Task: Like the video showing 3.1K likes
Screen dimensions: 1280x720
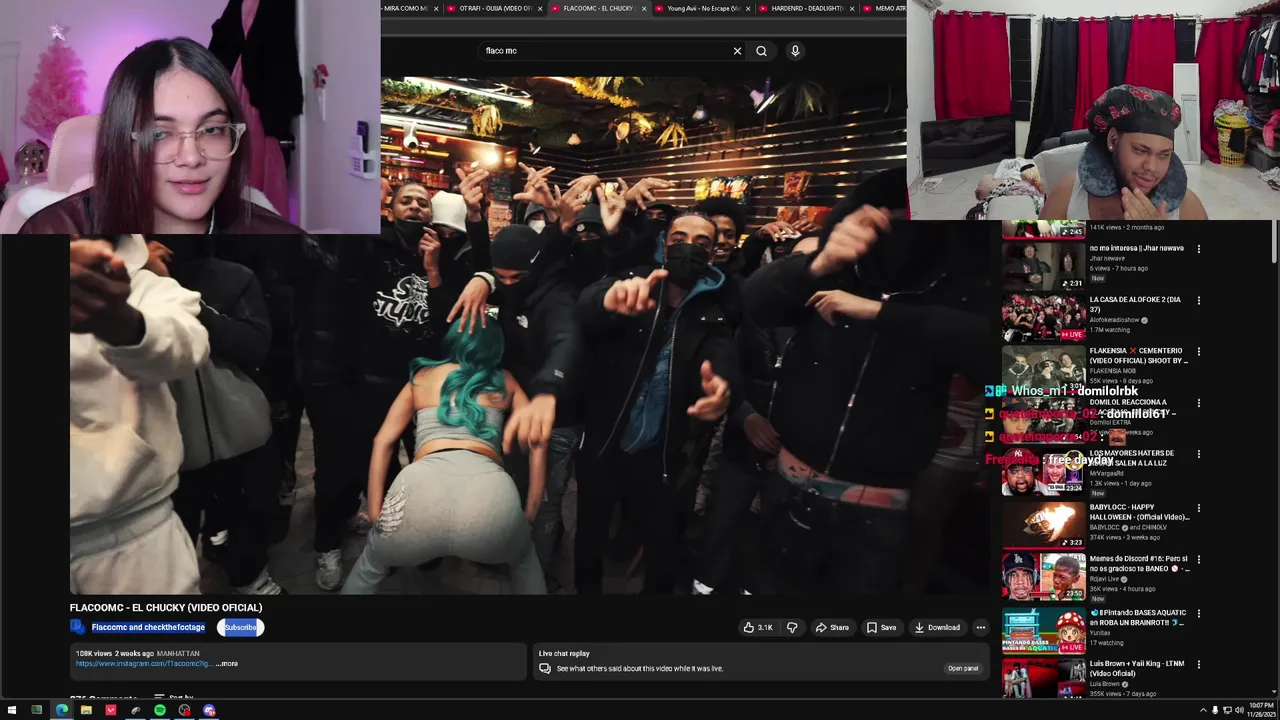Action: pos(758,628)
